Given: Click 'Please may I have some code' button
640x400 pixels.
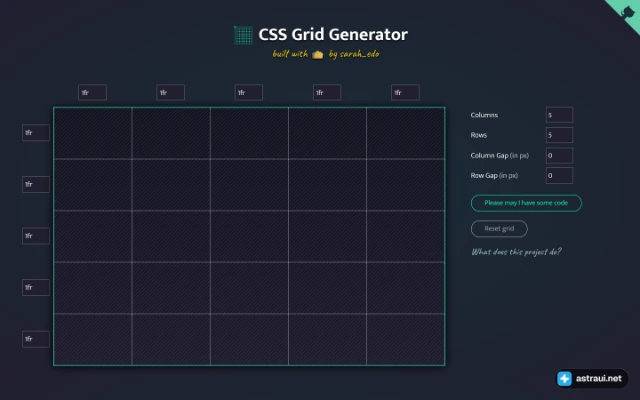Looking at the screenshot, I should pyautogui.click(x=526, y=203).
